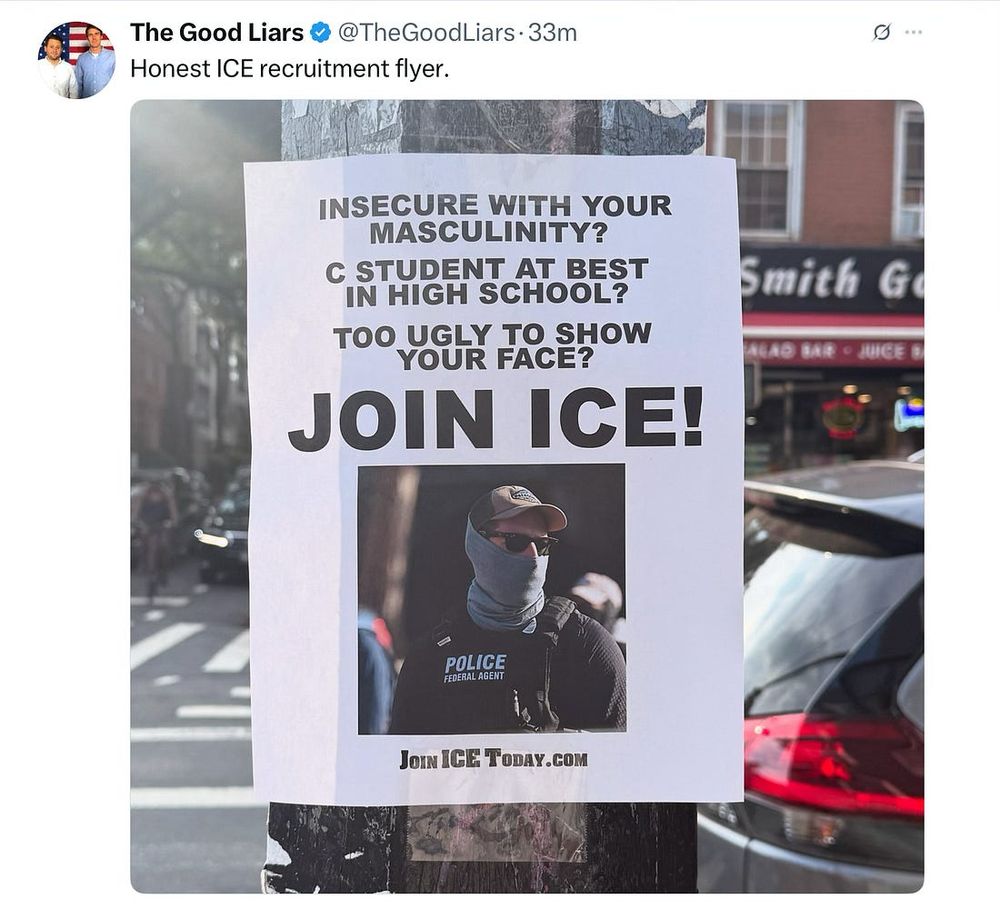This screenshot has width=1000, height=909.
Task: Click the 'JOIN ICE!' headline on the flyer
Action: click(x=495, y=418)
